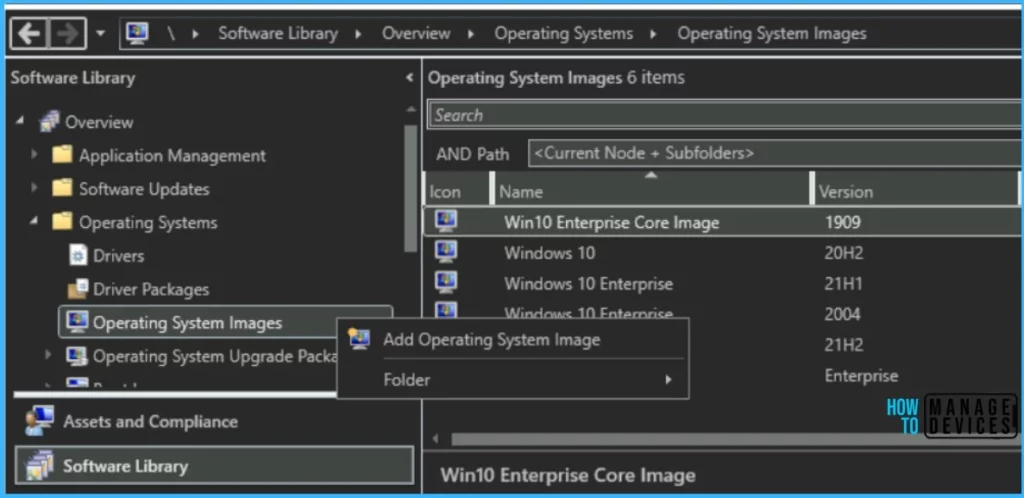Select Driver Packages in the tree
Image resolution: width=1024 pixels, height=498 pixels.
[152, 289]
